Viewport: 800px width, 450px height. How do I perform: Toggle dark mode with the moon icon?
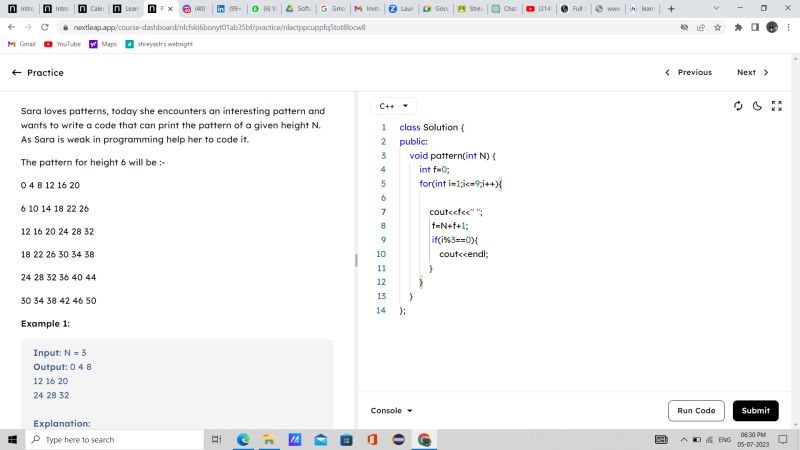(x=757, y=106)
